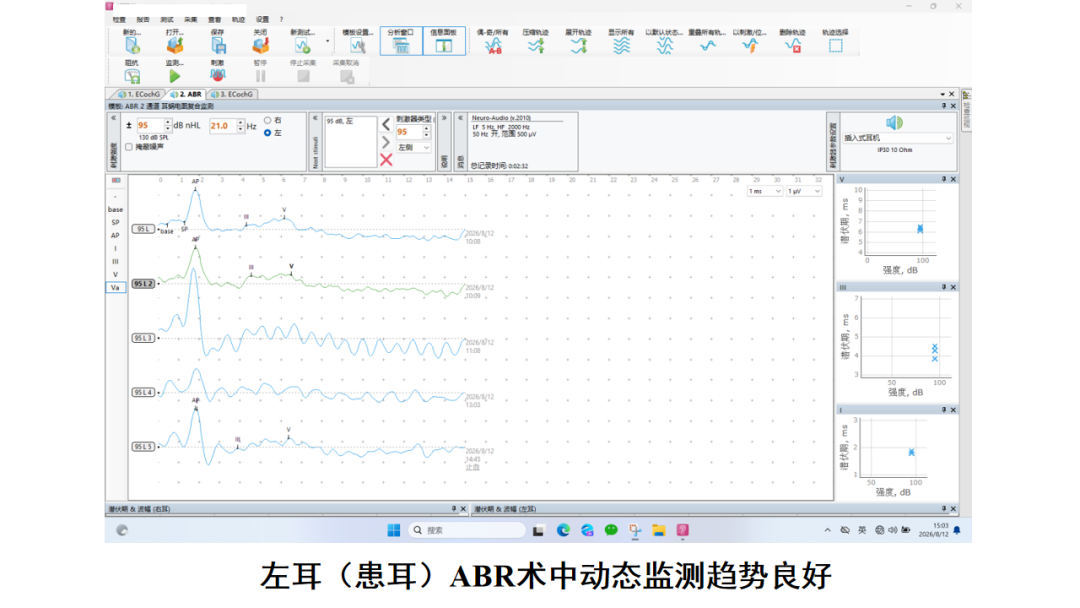Click the 显示所有 show all traces icon
The image size is (1080, 608).
point(621,45)
